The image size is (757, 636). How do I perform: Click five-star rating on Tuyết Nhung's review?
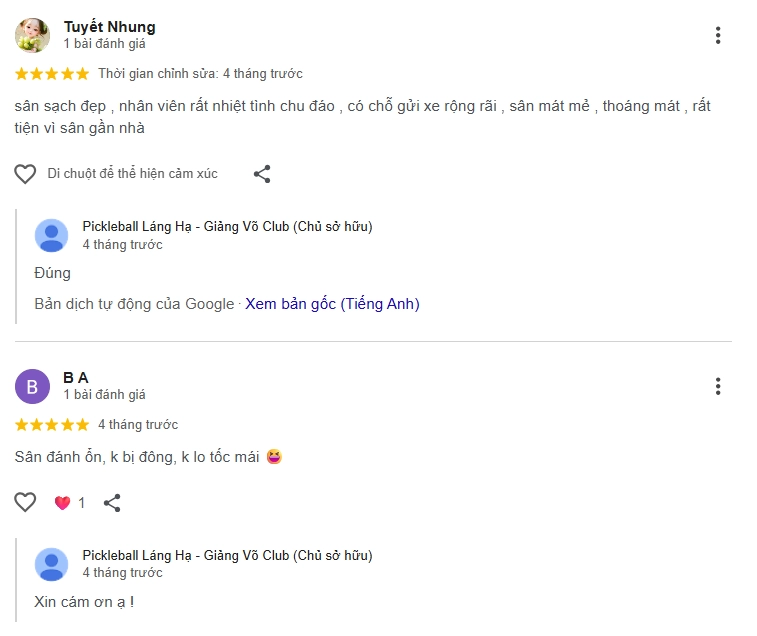coord(52,74)
